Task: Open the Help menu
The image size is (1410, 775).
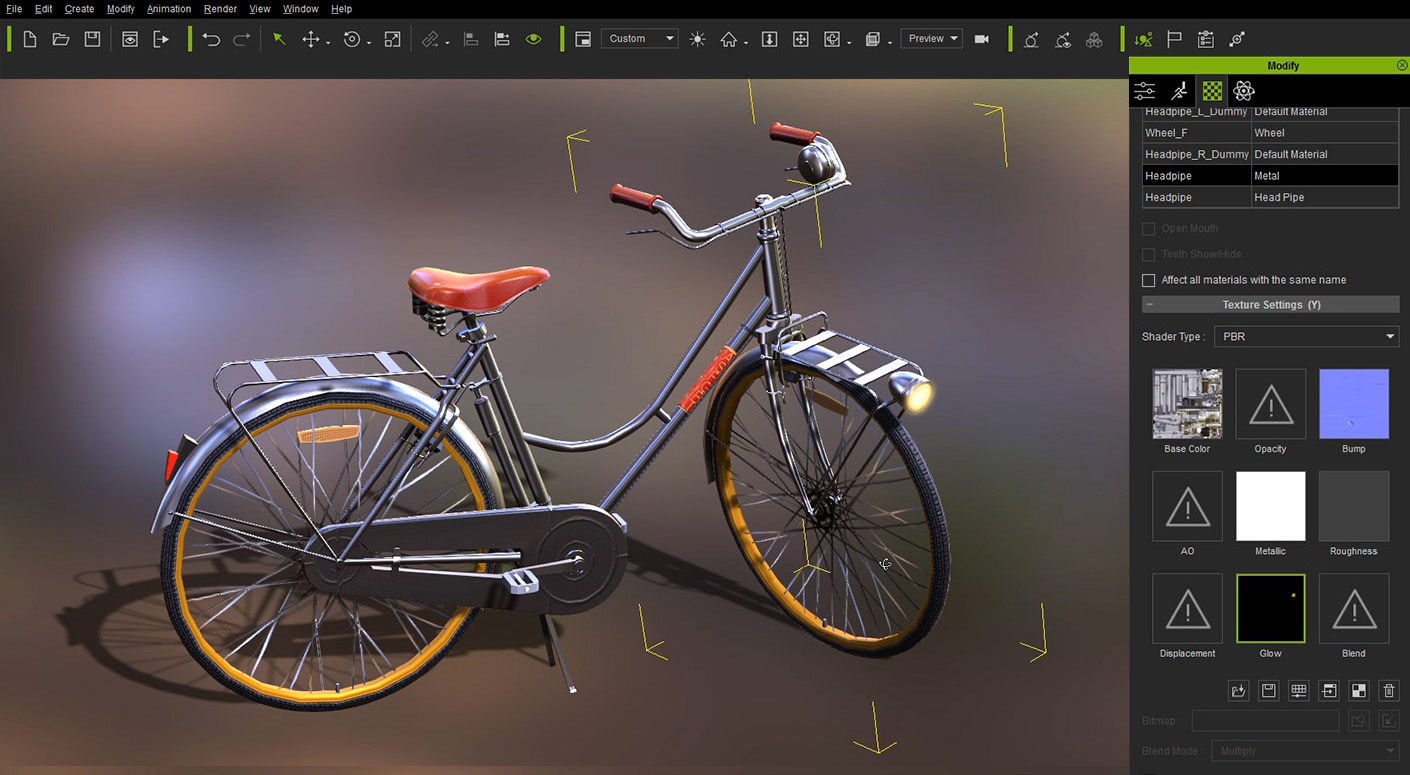Action: (341, 9)
